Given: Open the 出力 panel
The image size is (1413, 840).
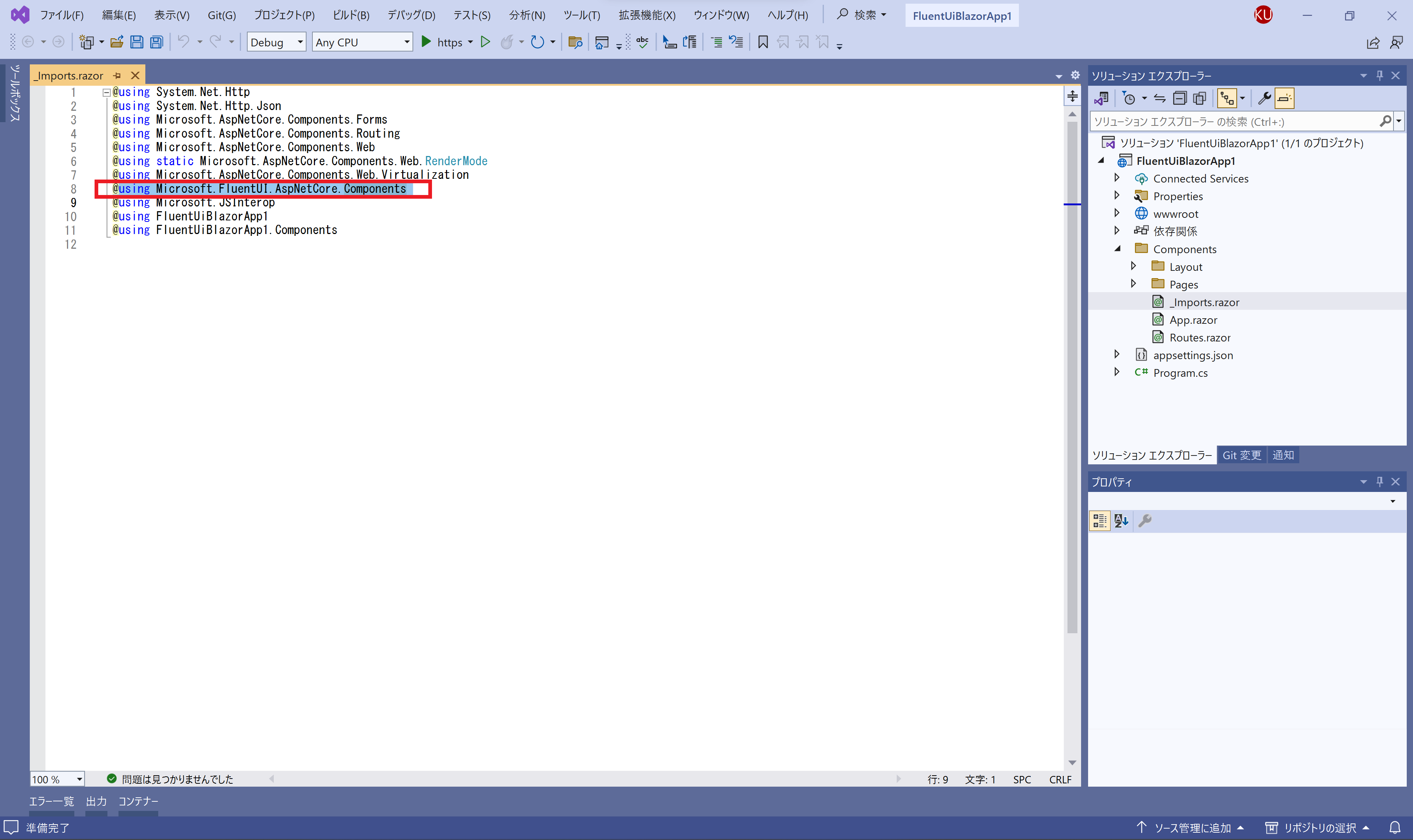Looking at the screenshot, I should pyautogui.click(x=96, y=801).
